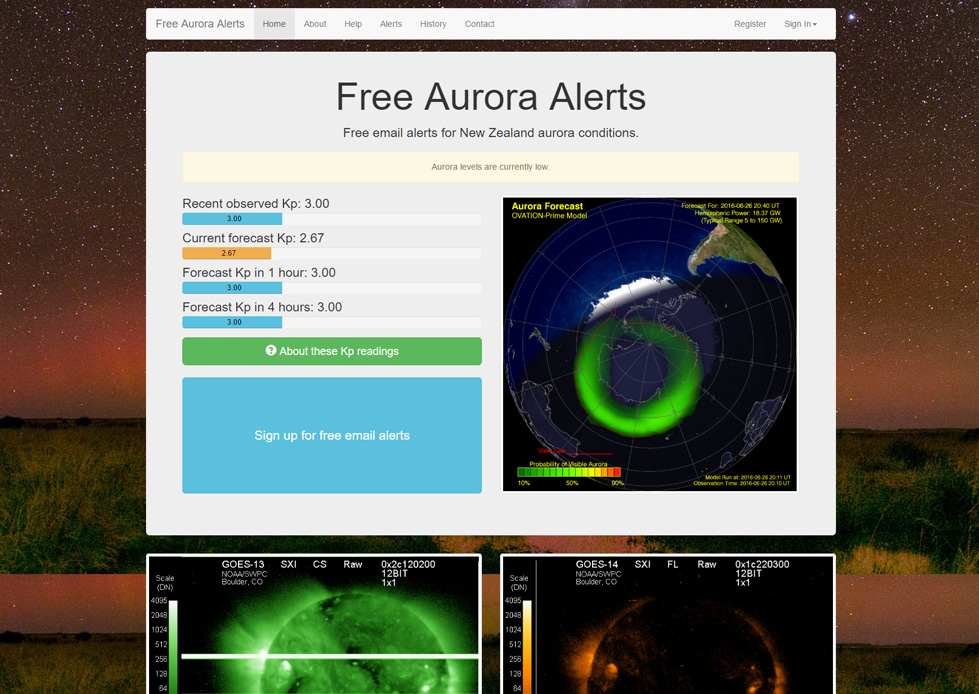979x694 pixels.
Task: Click the Register link
Action: click(x=750, y=23)
